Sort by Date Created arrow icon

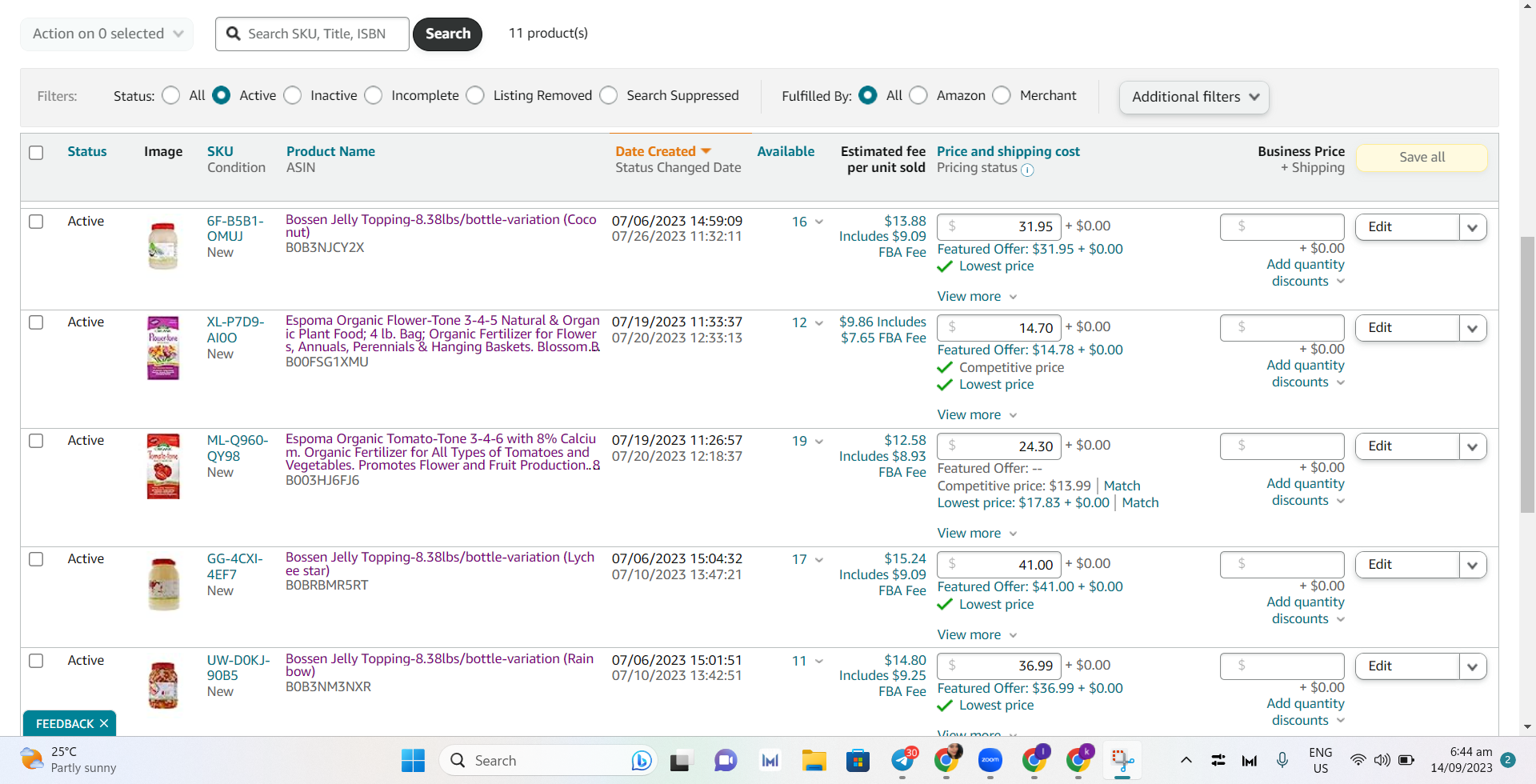(706, 150)
